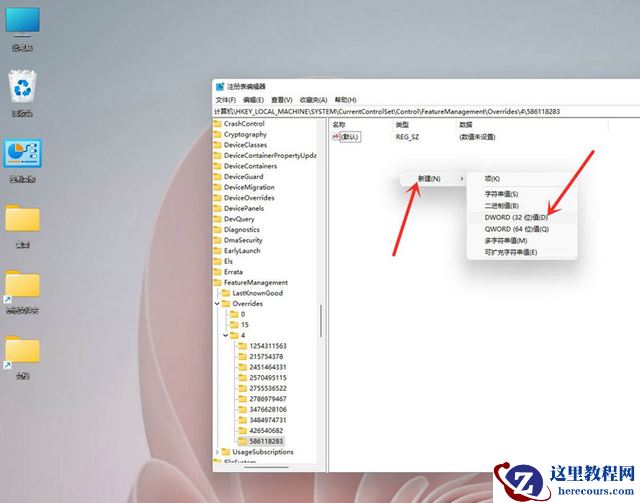Open the Control Panel desktop icon

(22, 153)
